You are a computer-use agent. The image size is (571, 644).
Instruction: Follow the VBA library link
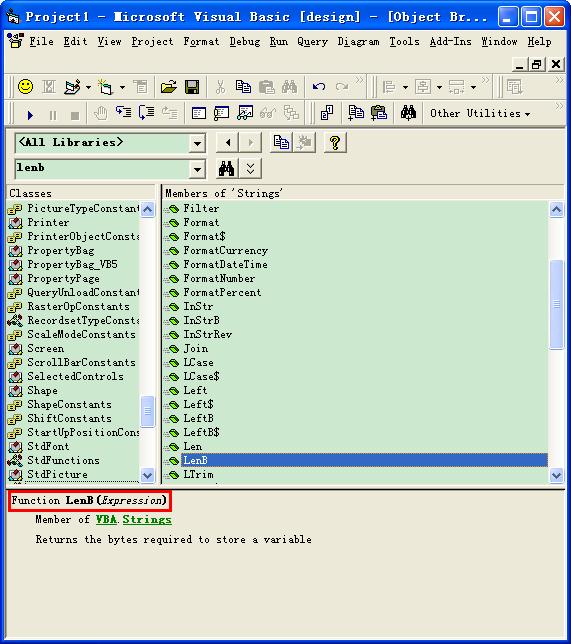[x=106, y=520]
